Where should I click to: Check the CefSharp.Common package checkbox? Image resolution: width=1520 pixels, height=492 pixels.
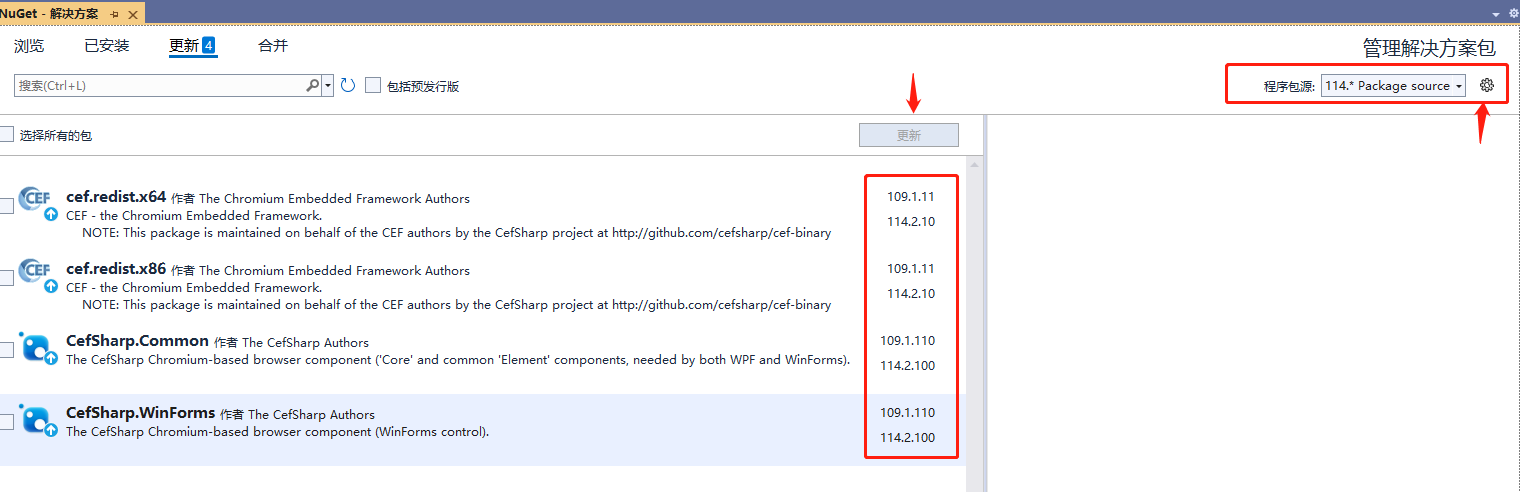(6, 350)
